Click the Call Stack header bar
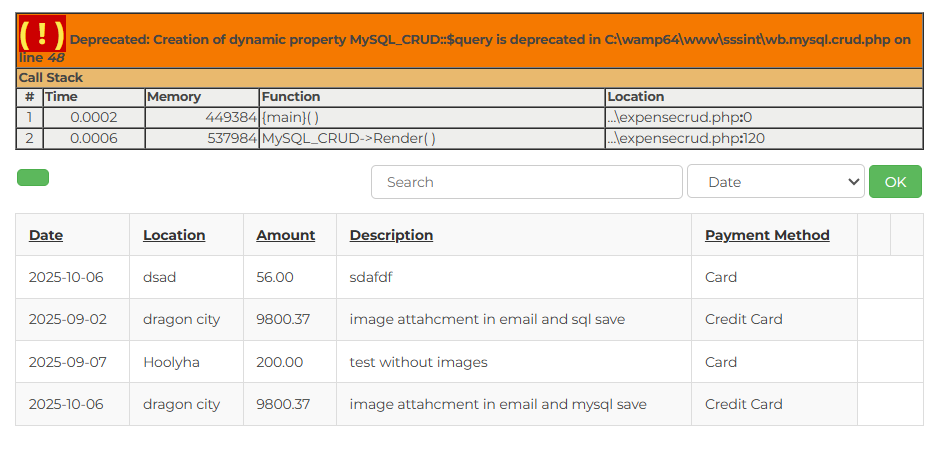Screen dimensions: 940x453 click(470, 77)
